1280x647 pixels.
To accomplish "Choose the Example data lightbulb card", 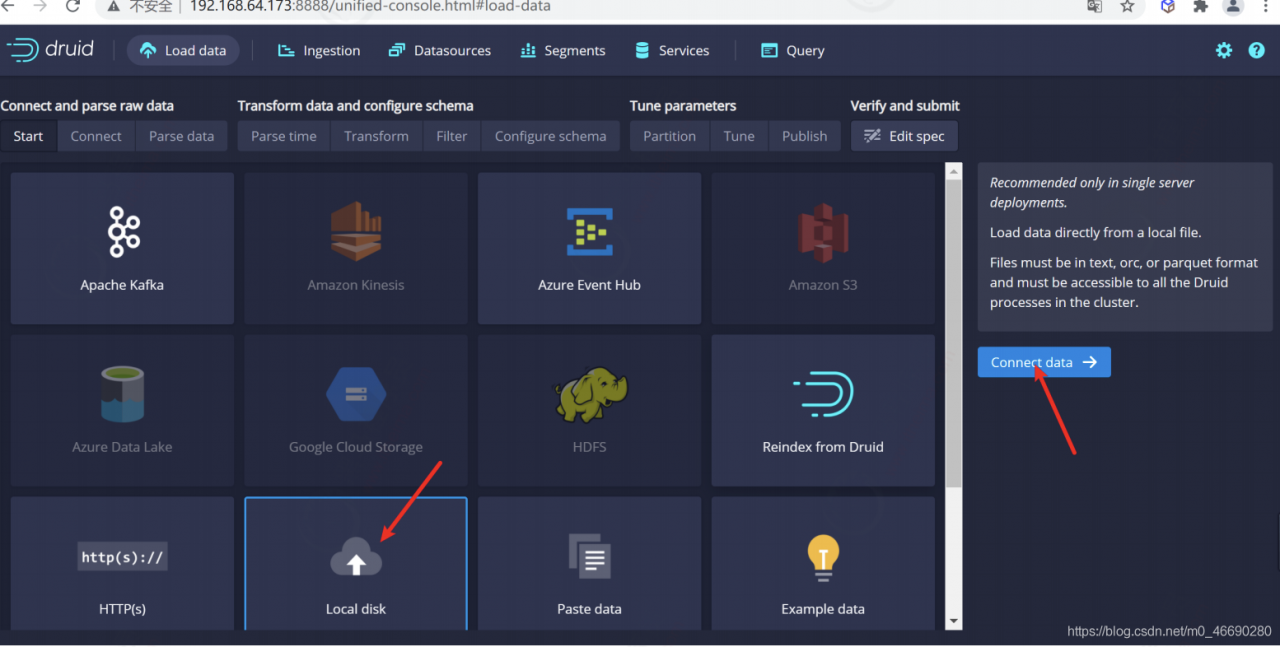I will tap(823, 564).
